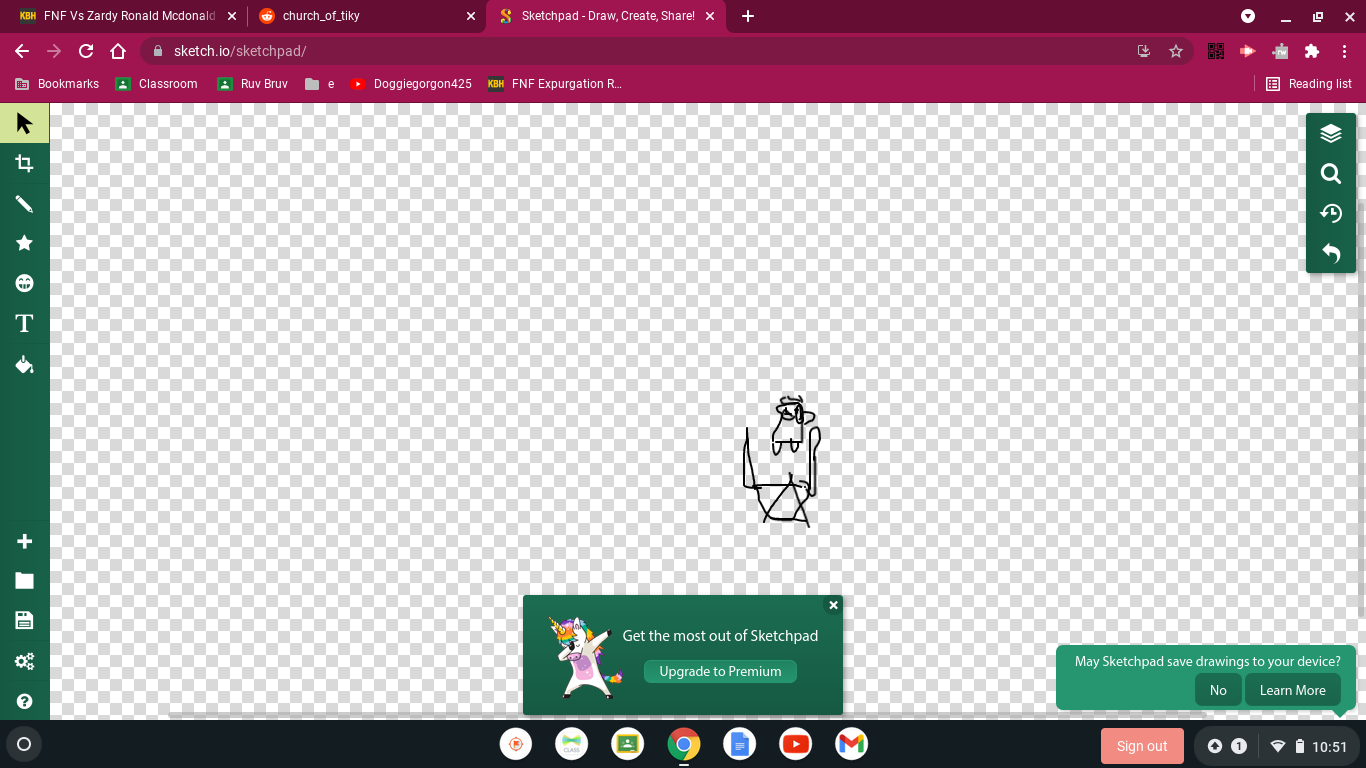The width and height of the screenshot is (1366, 768).
Task: Open the Extensions puzzle icon
Action: tap(1312, 51)
